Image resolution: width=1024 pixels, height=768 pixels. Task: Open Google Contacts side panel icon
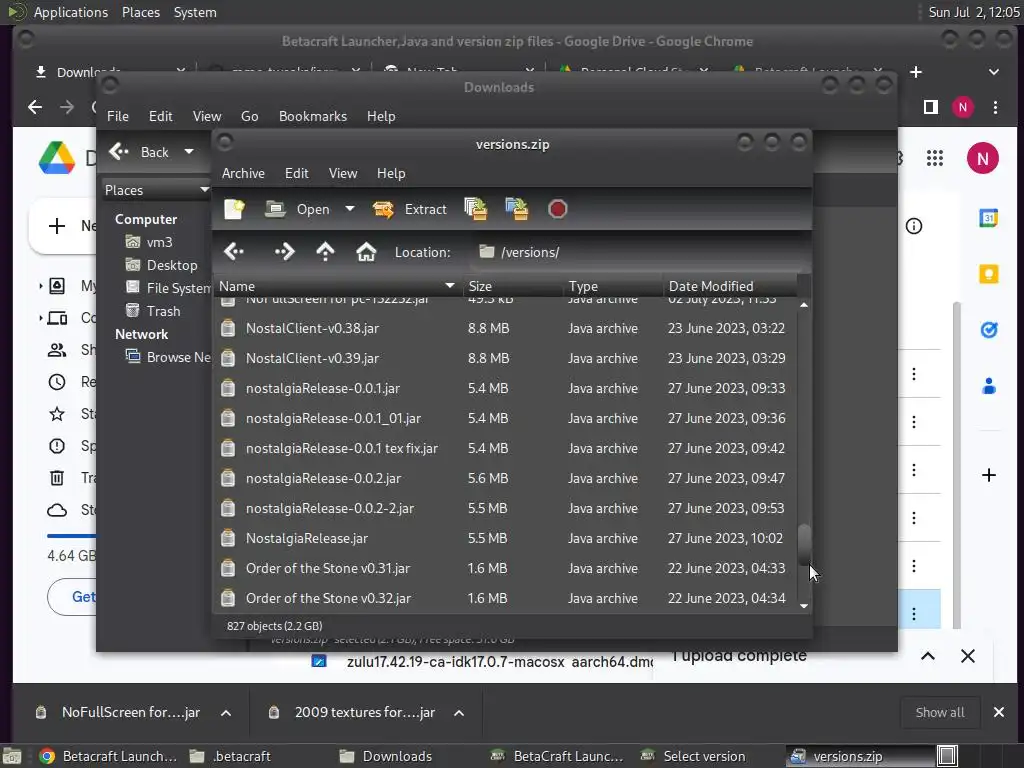click(x=989, y=386)
